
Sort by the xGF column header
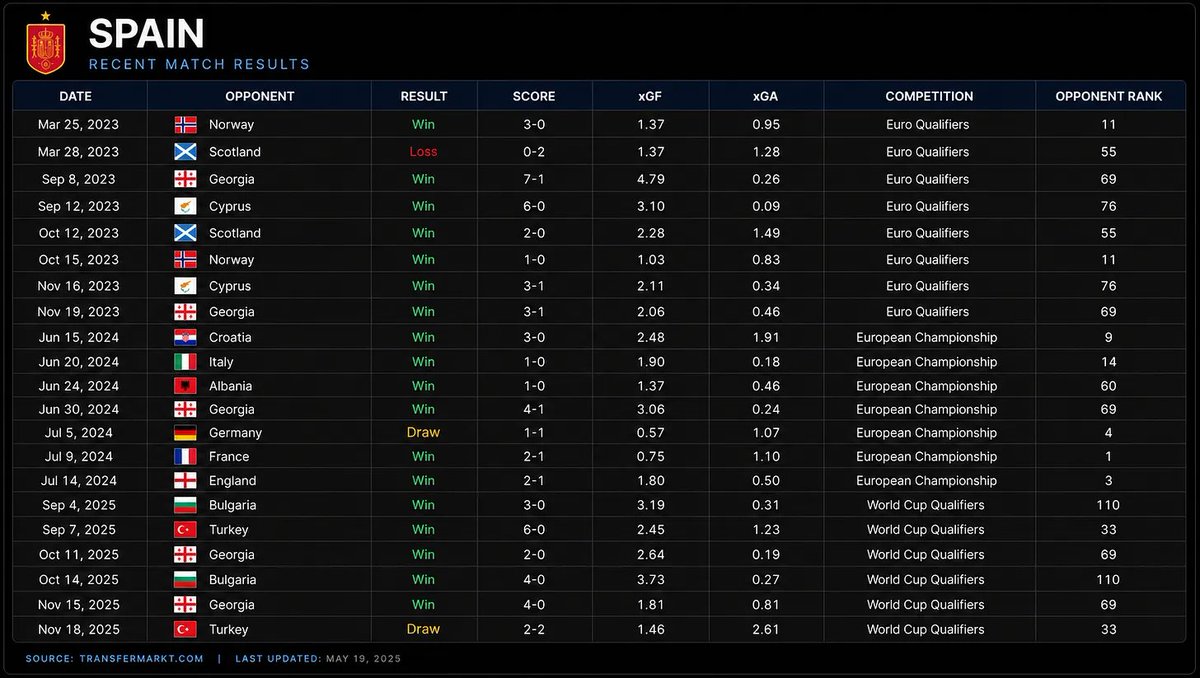click(x=650, y=97)
